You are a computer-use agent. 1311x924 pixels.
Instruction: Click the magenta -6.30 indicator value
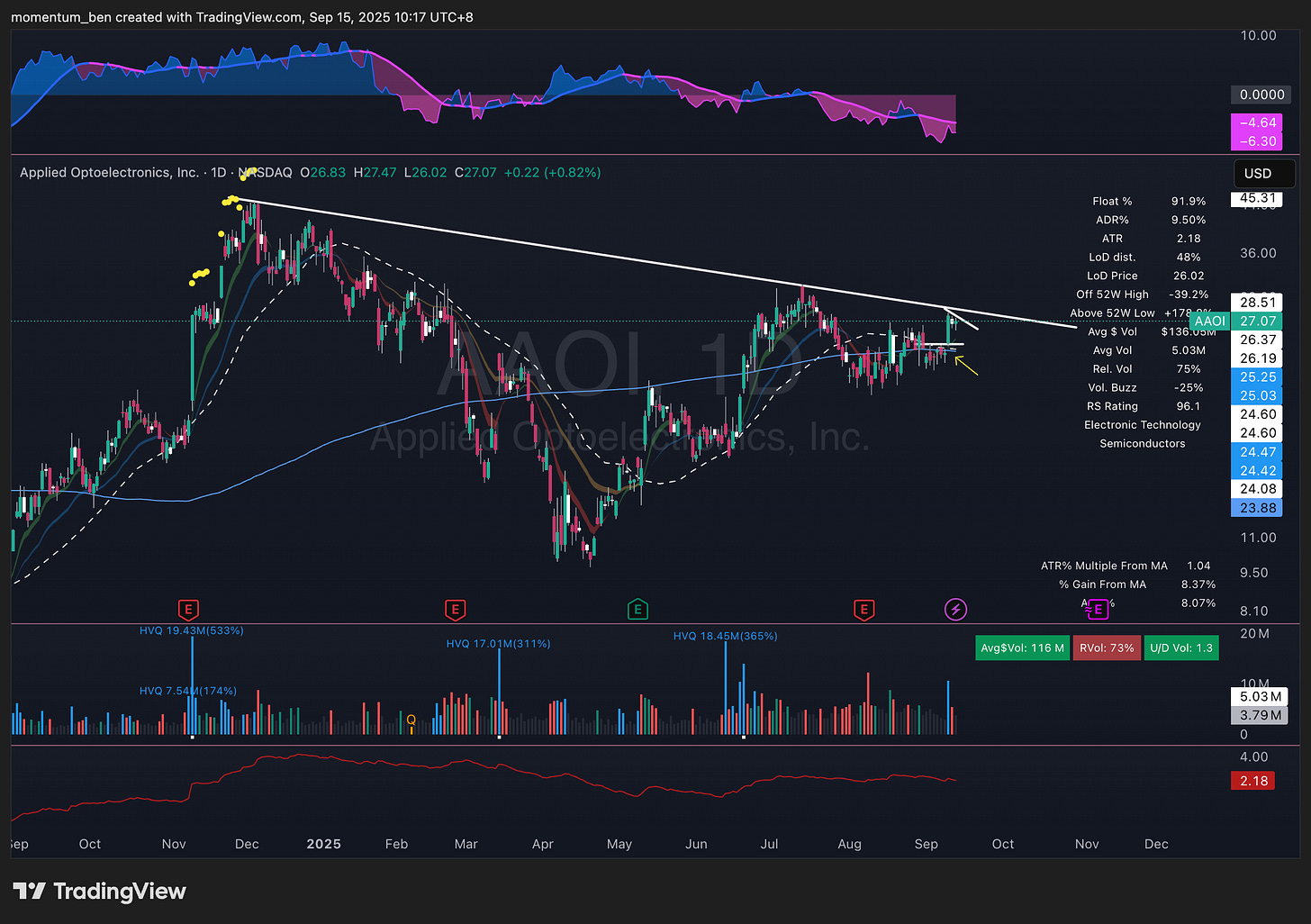click(x=1258, y=140)
